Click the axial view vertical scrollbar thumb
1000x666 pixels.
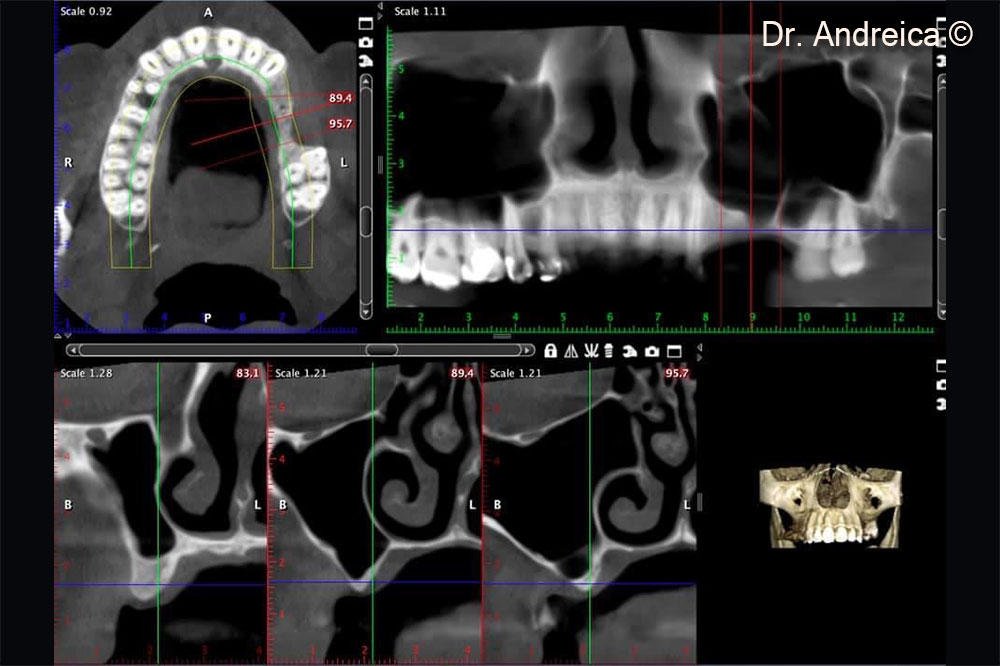click(x=366, y=221)
